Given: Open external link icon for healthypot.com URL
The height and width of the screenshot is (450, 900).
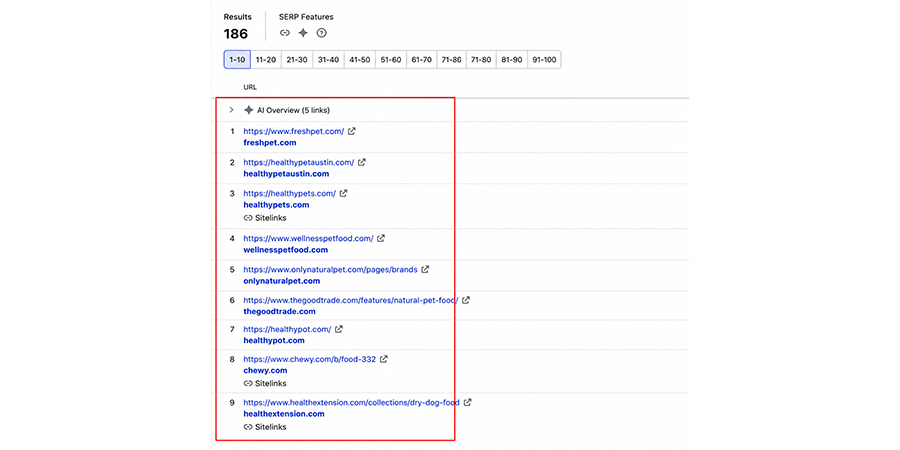Looking at the screenshot, I should pyautogui.click(x=339, y=329).
